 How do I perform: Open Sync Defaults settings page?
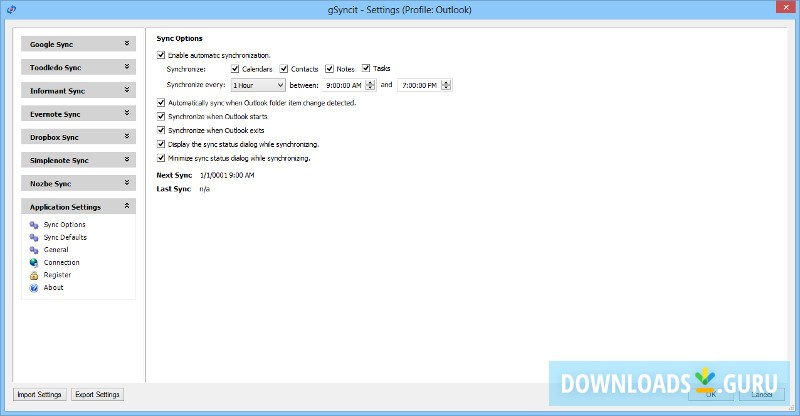click(x=65, y=237)
